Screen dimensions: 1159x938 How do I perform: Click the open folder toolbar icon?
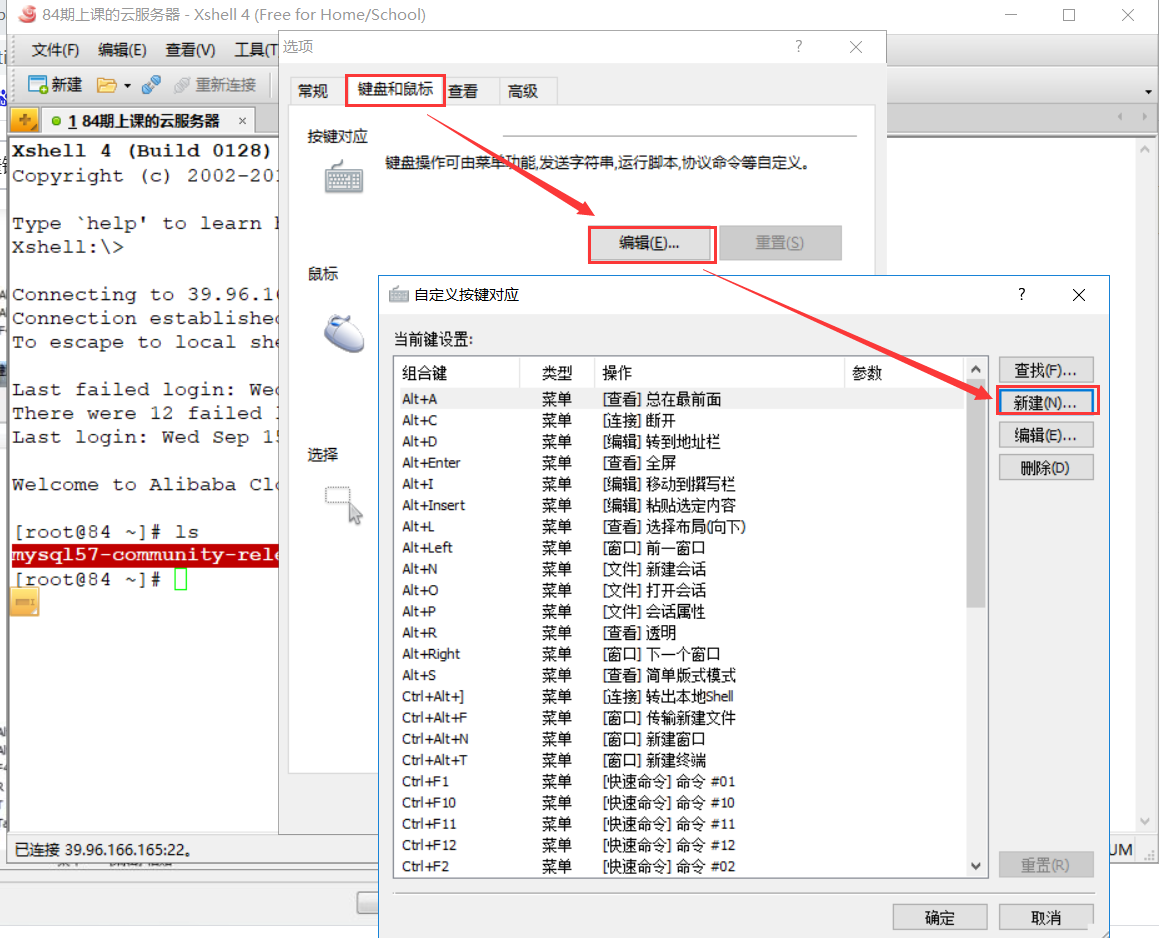(x=106, y=85)
